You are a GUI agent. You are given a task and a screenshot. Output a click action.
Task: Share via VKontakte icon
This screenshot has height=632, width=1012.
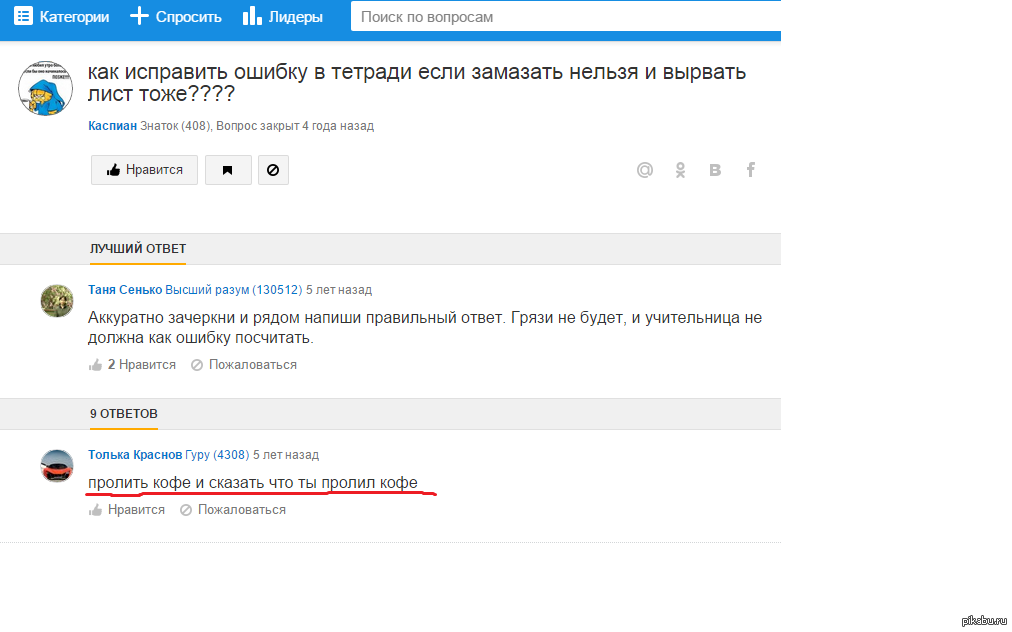[x=715, y=170]
